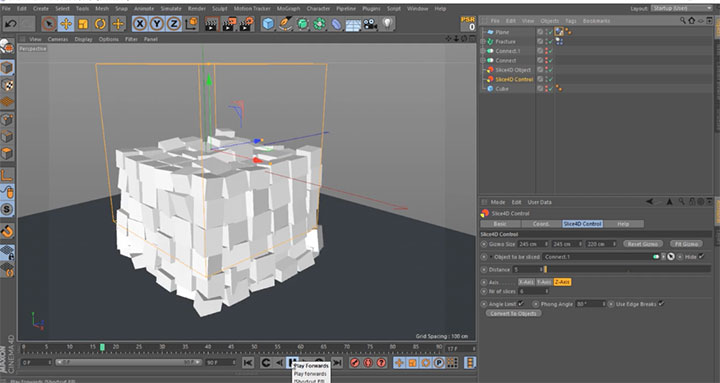Click the PSR reset button

(468, 24)
